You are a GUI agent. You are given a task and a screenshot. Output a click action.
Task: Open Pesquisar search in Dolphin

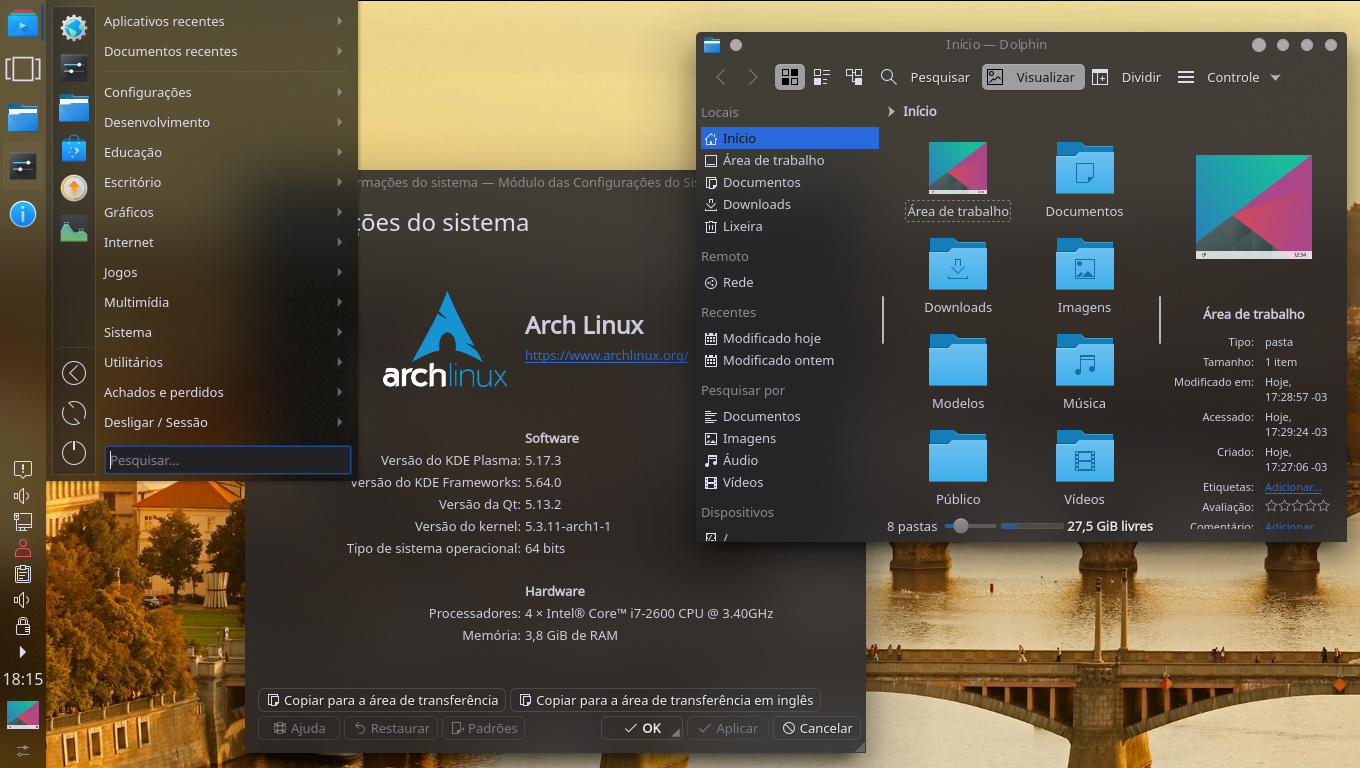(x=925, y=77)
